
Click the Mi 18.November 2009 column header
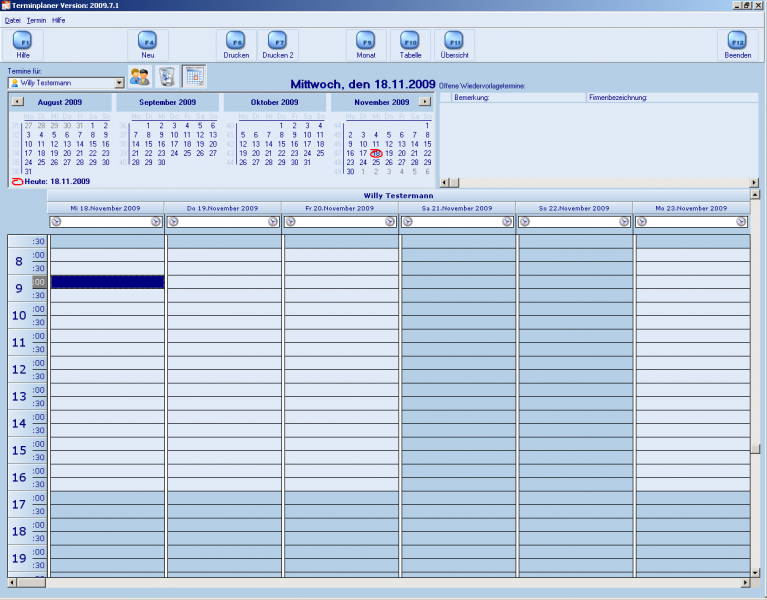(x=105, y=208)
